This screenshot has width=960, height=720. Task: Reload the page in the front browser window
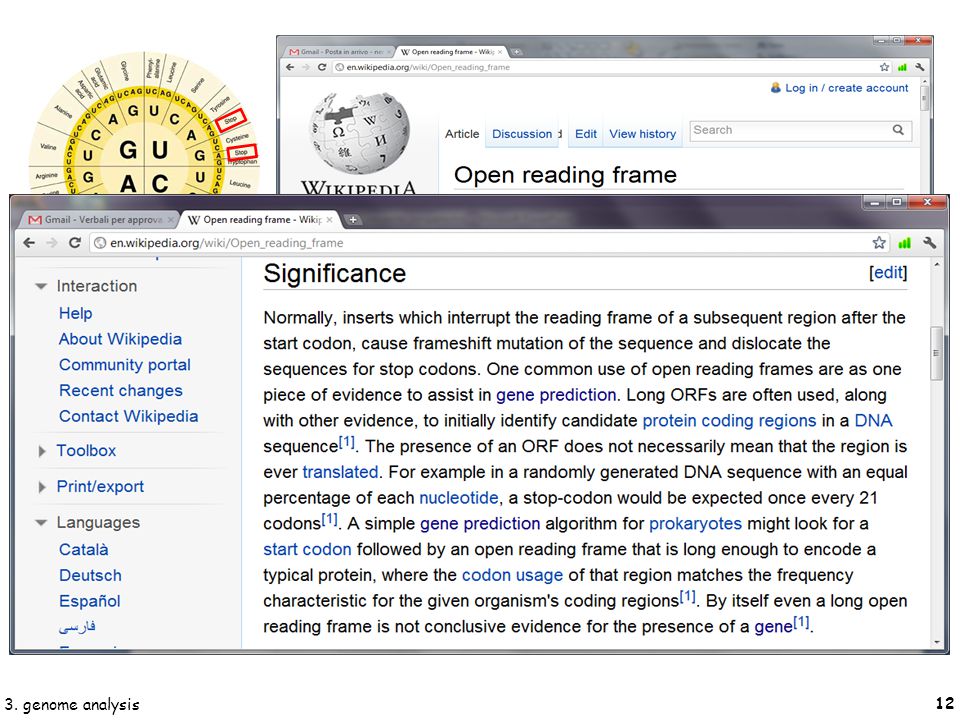point(75,243)
